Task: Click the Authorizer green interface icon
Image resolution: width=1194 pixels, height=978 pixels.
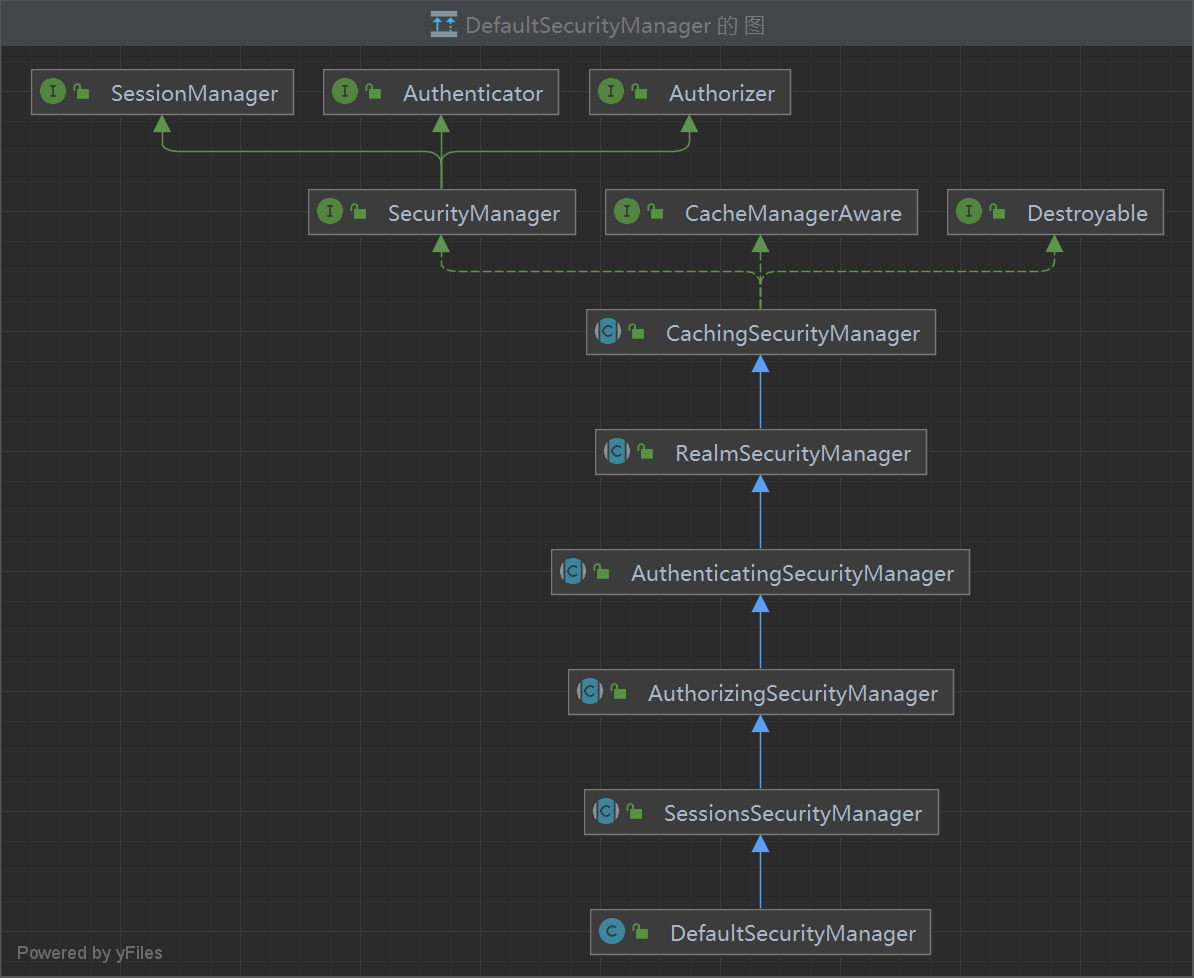Action: [x=610, y=92]
